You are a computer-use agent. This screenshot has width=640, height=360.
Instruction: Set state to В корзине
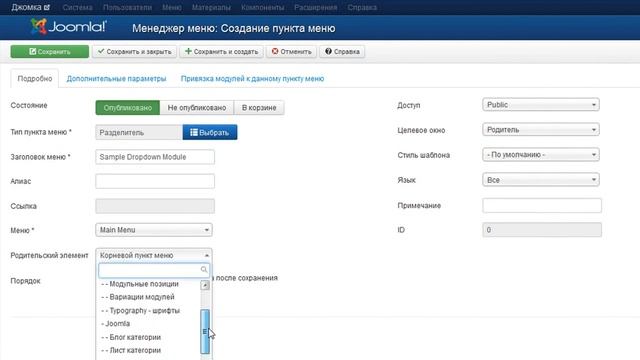[259, 108]
